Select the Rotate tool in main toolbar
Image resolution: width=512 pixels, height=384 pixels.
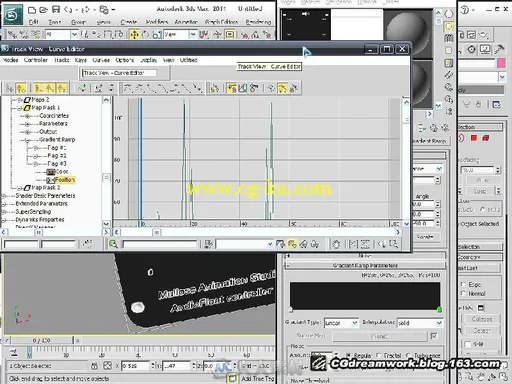coord(145,34)
